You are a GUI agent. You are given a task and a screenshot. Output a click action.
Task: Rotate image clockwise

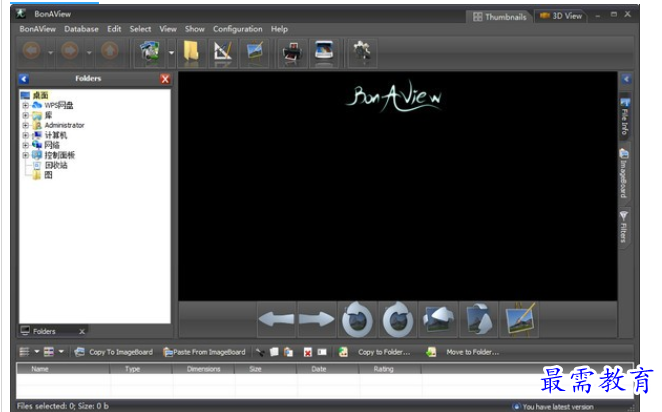pyautogui.click(x=398, y=320)
